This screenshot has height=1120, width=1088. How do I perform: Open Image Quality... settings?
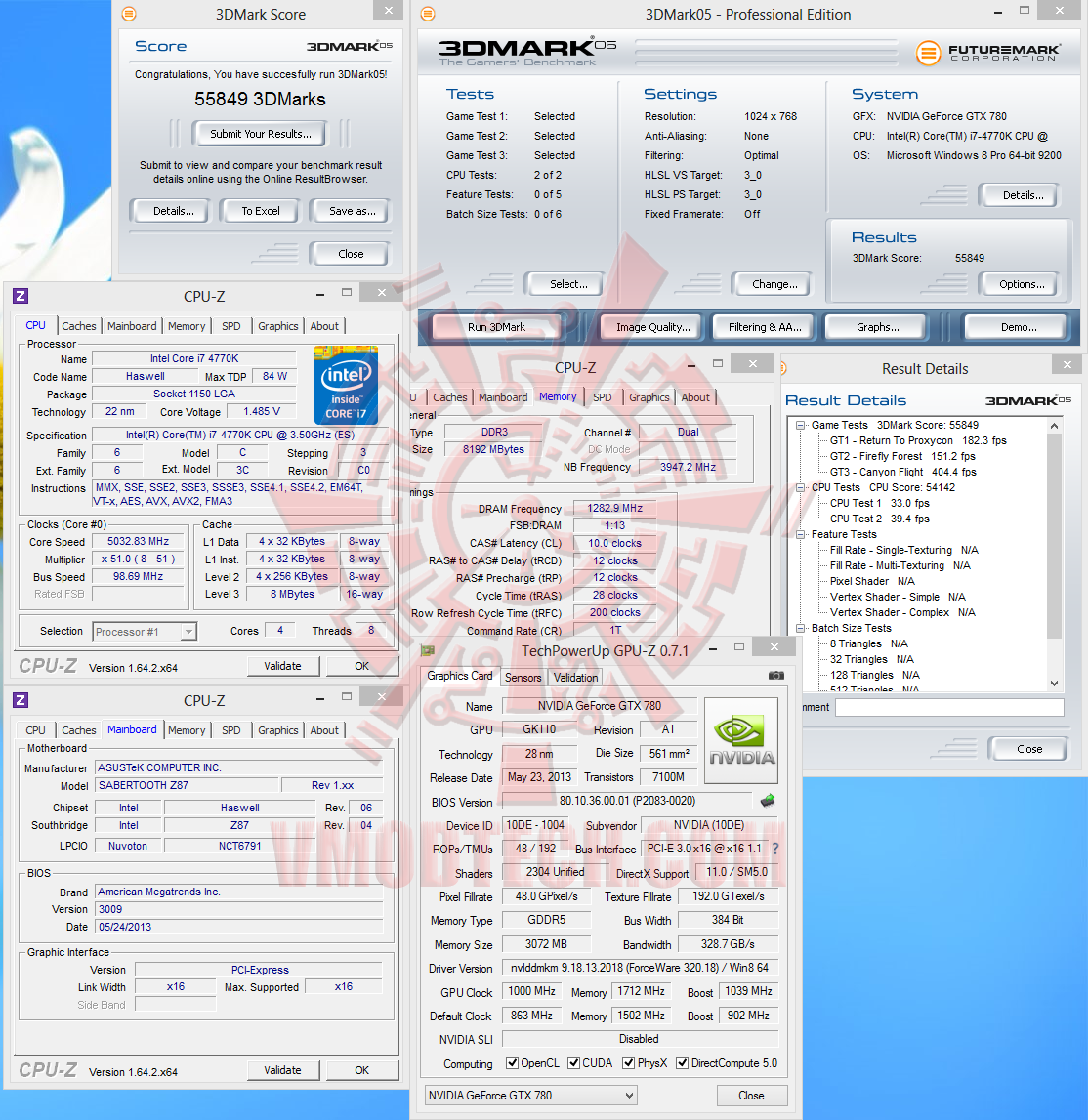tap(653, 327)
